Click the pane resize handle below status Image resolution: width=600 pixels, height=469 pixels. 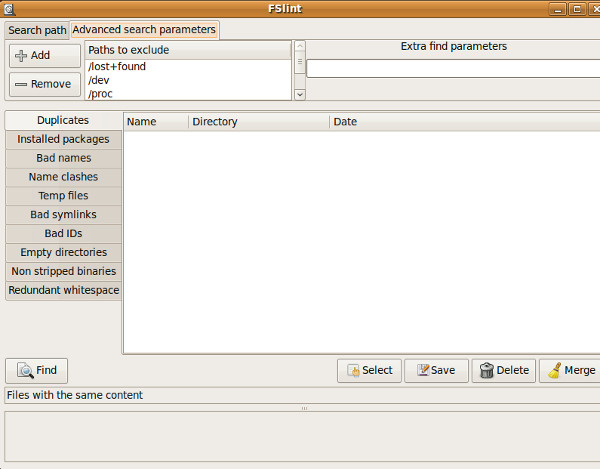[x=304, y=408]
